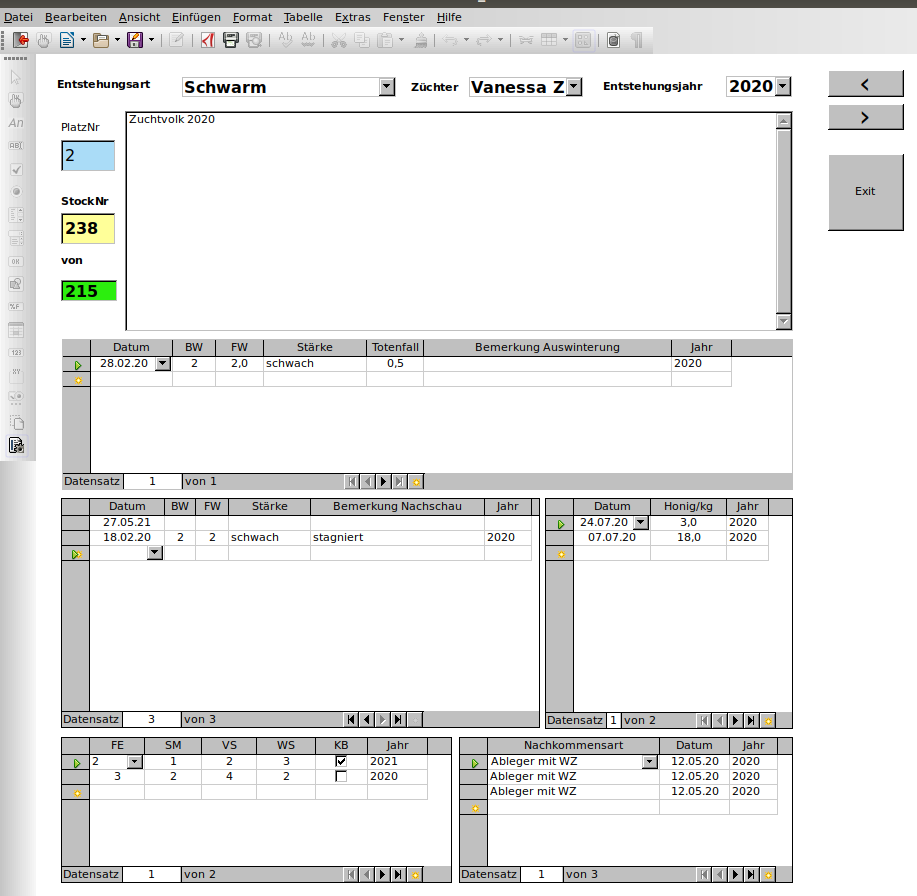Open the Tabelle menu

coord(303,17)
